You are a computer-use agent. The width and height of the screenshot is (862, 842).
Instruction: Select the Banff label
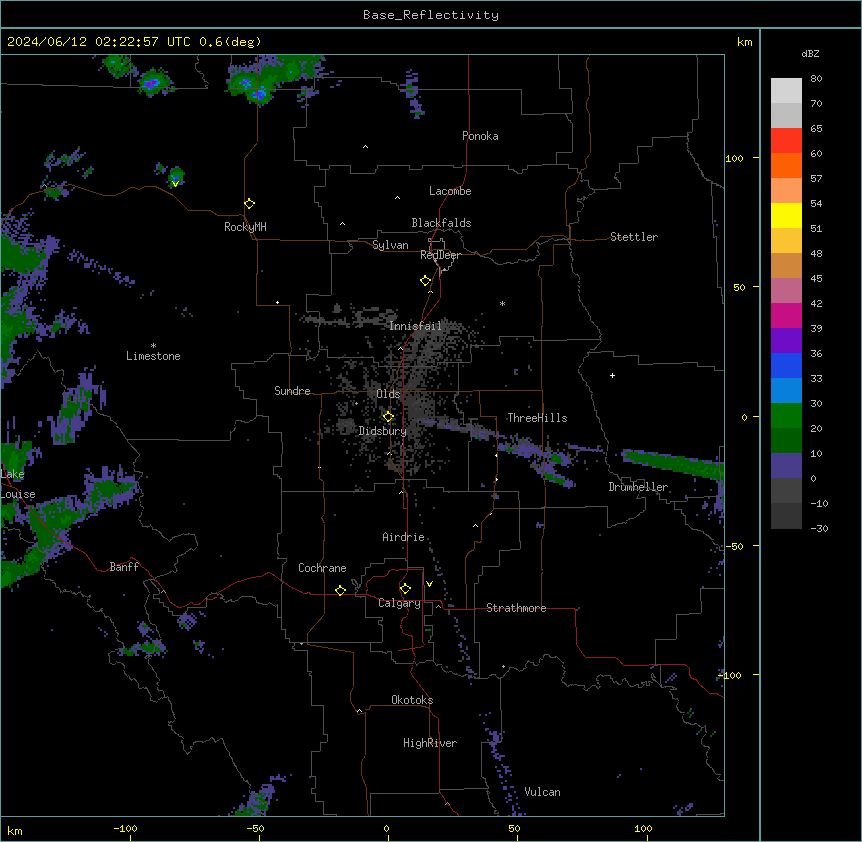pyautogui.click(x=124, y=567)
